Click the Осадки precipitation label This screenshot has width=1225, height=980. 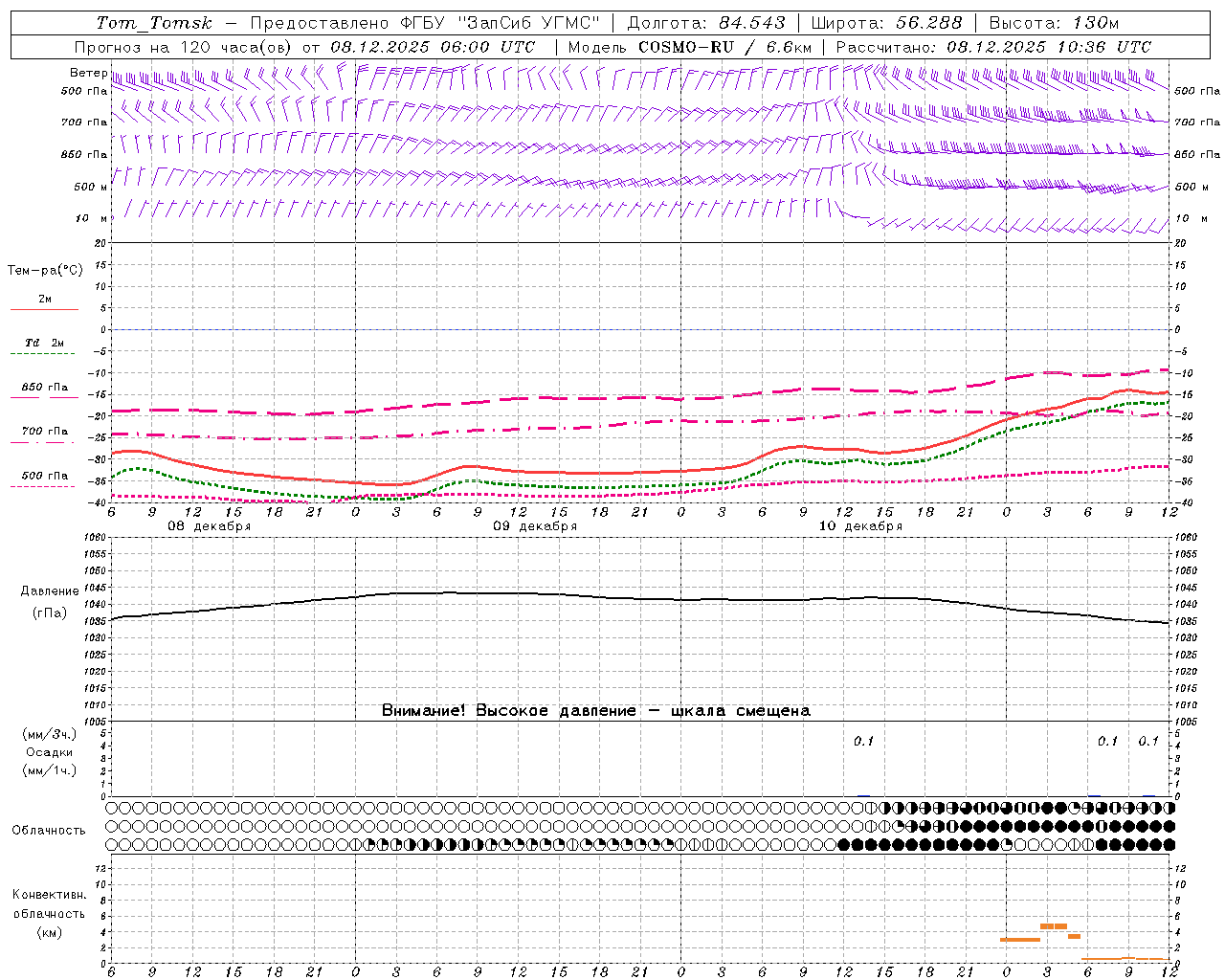click(x=49, y=752)
